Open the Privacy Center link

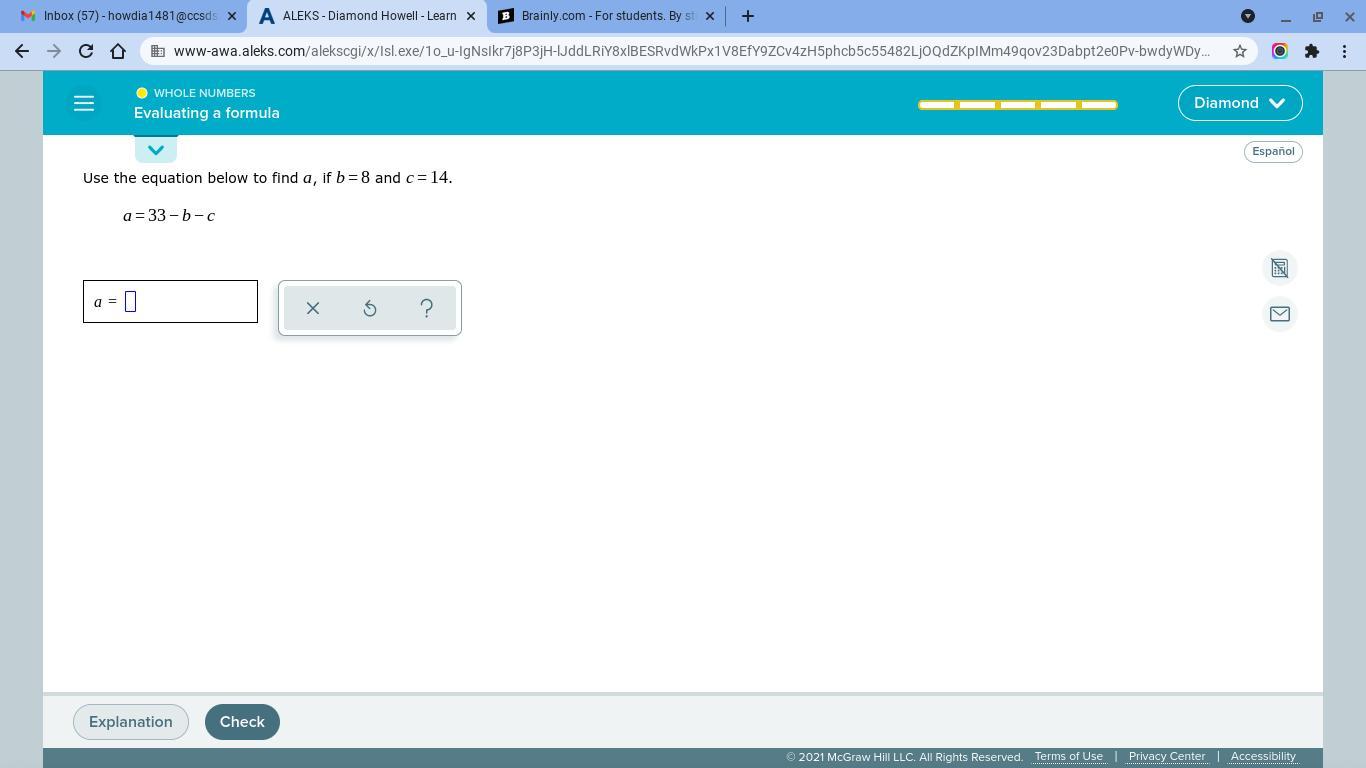coord(1166,756)
